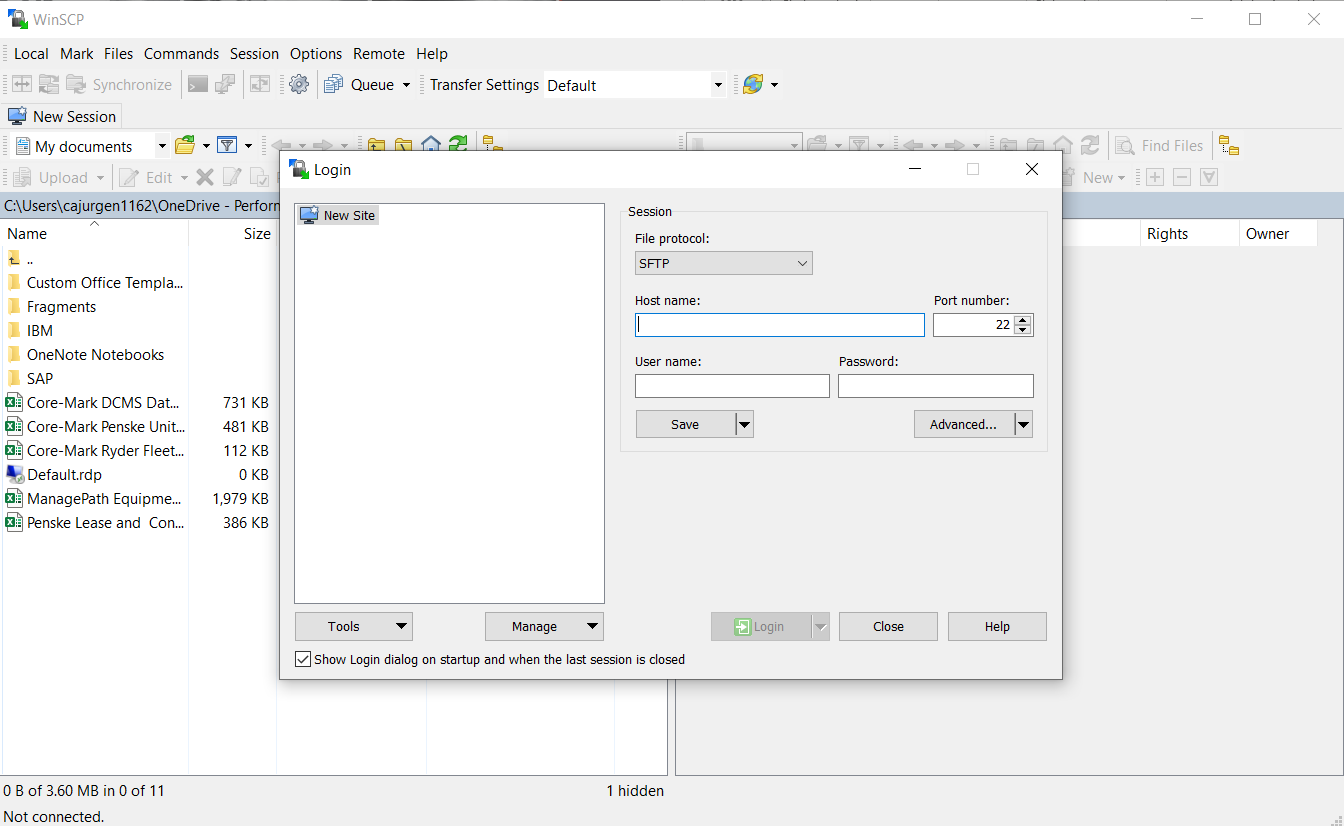Open the Files menu
The width and height of the screenshot is (1344, 826).
pos(118,54)
